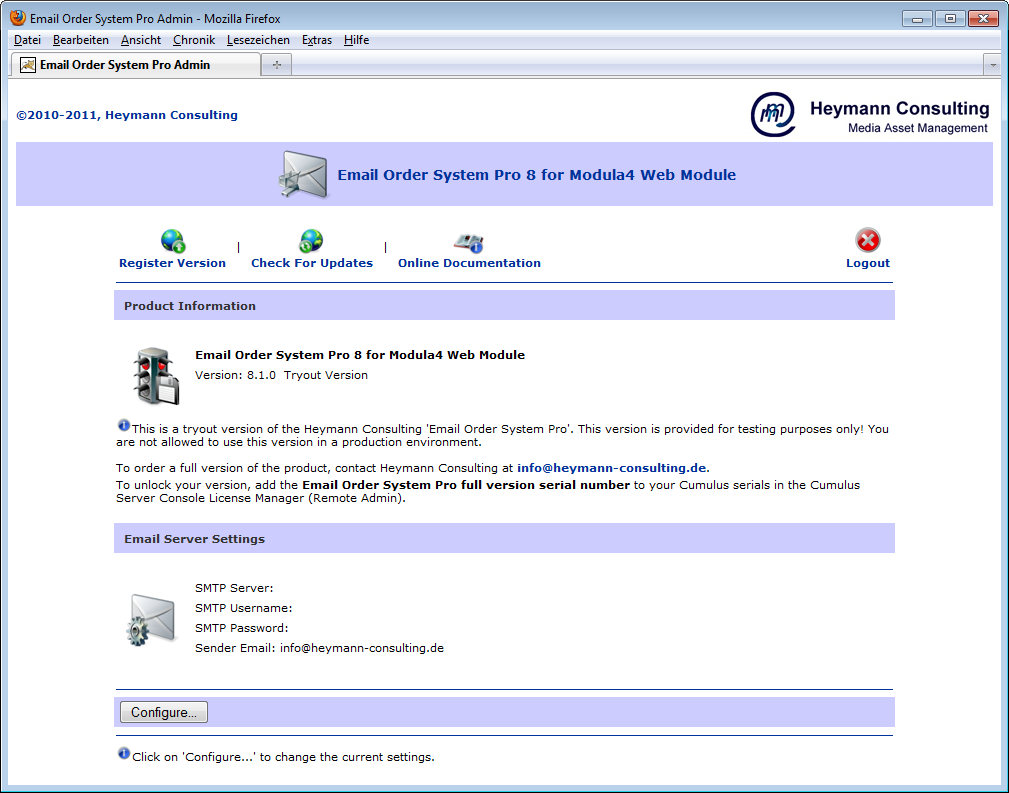Close the Firefox window
The height and width of the screenshot is (793, 1009).
tap(983, 19)
